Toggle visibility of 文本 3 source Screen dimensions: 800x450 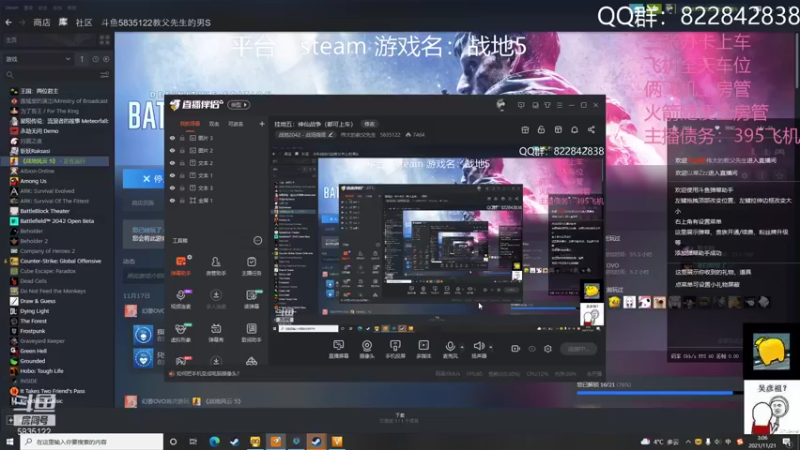tap(172, 188)
